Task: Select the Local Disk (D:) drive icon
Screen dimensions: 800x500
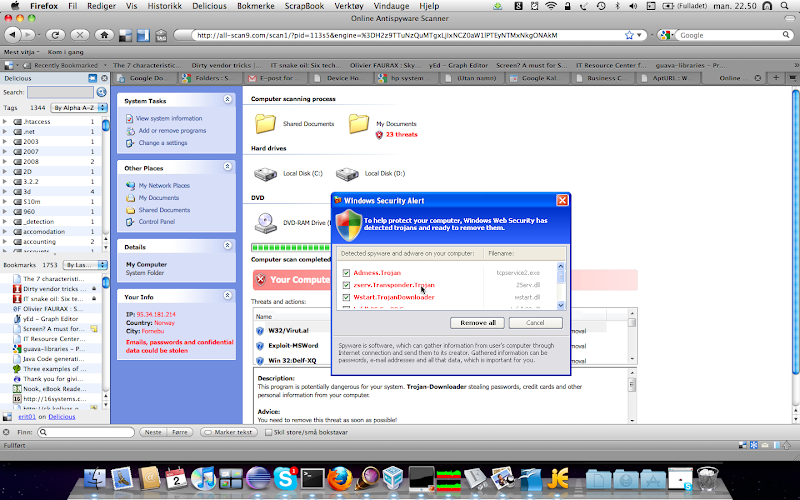Action: pos(347,173)
